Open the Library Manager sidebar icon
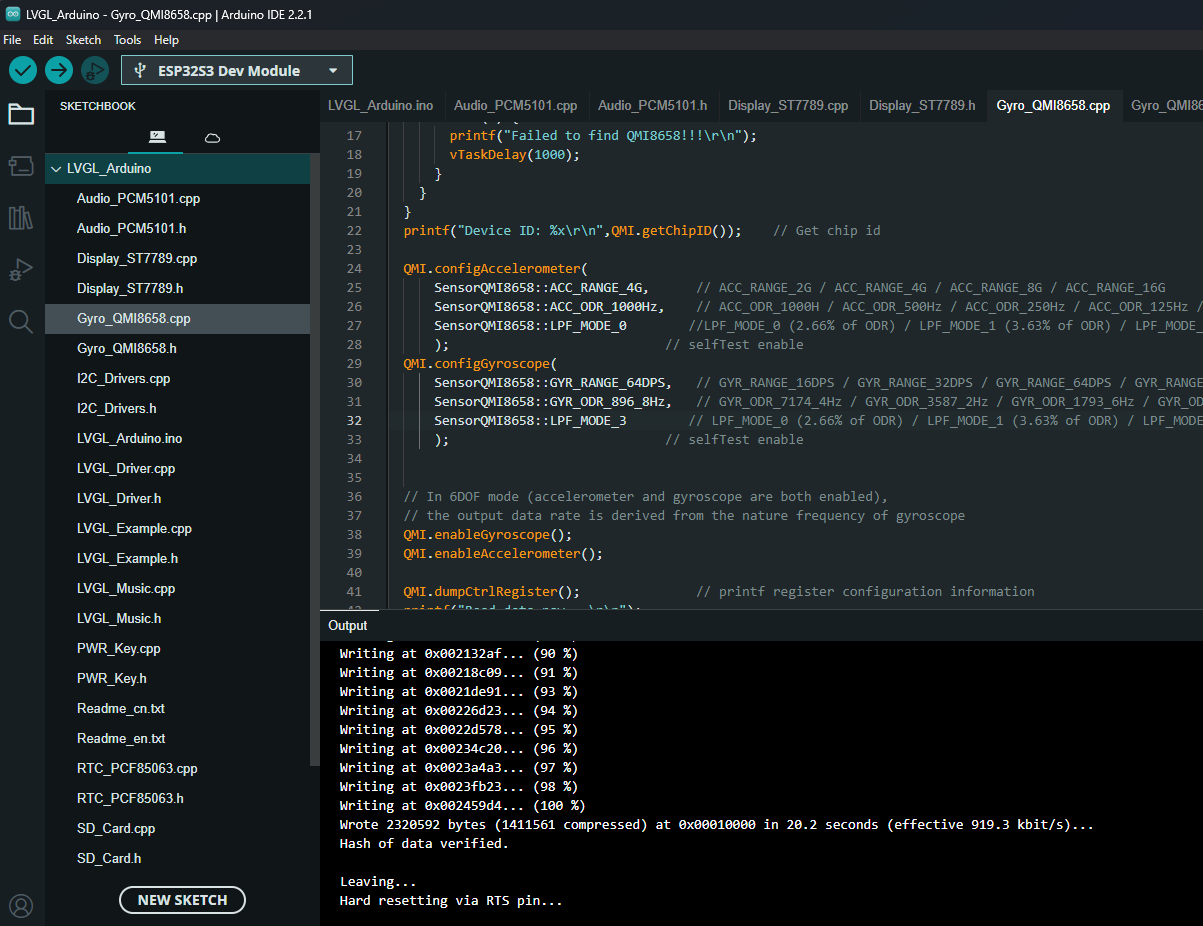 click(21, 218)
